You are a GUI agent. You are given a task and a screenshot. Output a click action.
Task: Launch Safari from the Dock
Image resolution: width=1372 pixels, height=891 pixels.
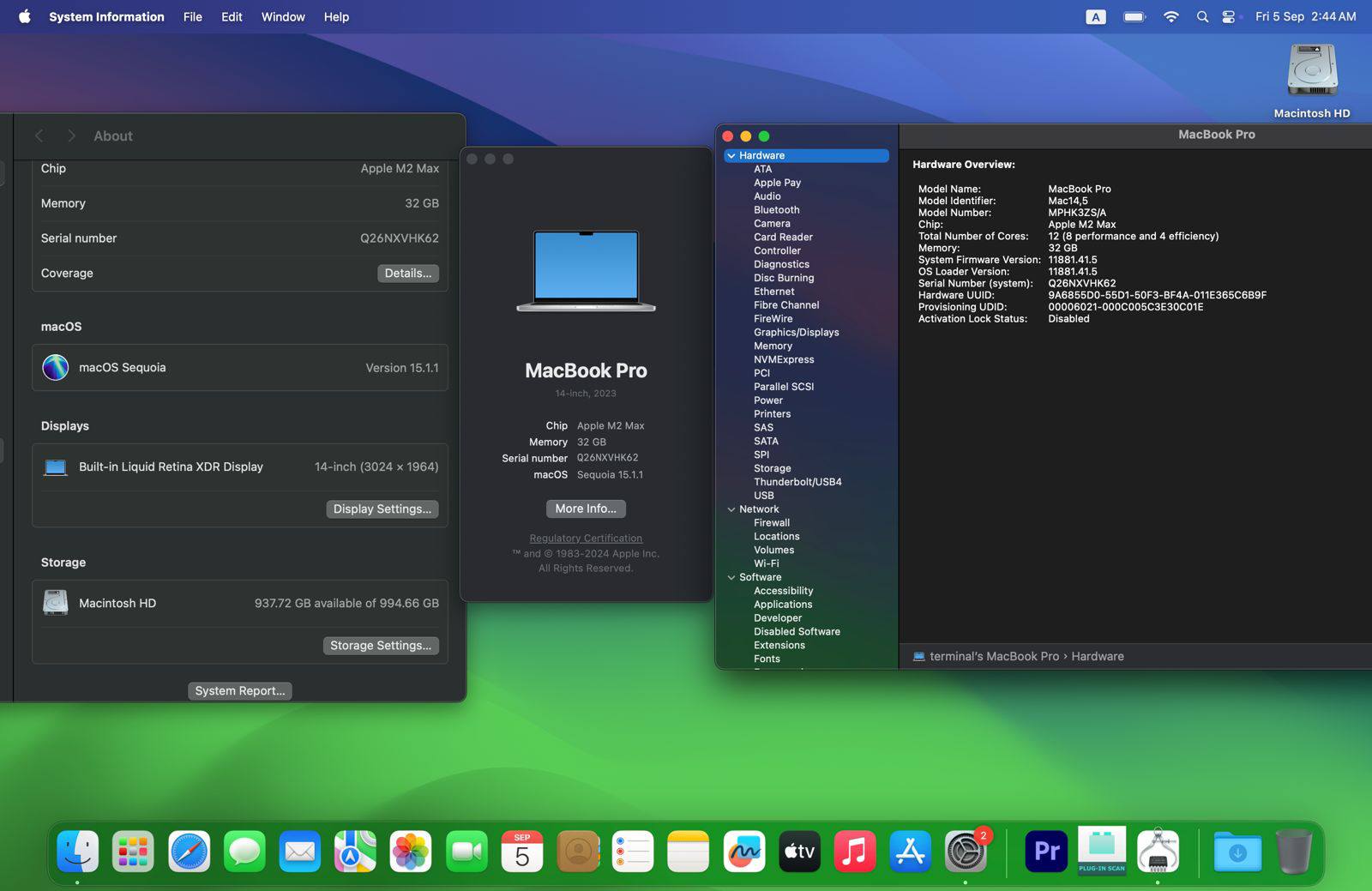point(189,852)
